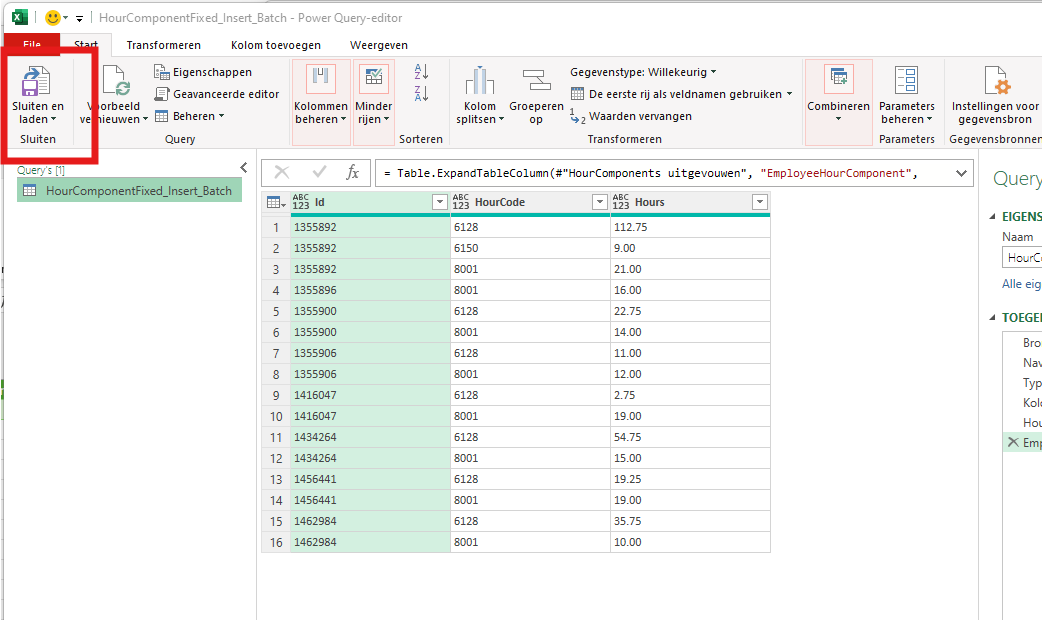Screen dimensions: 1042x620
Task: Select the HourComponentFixed_Insert_Batch query
Action: click(138, 191)
